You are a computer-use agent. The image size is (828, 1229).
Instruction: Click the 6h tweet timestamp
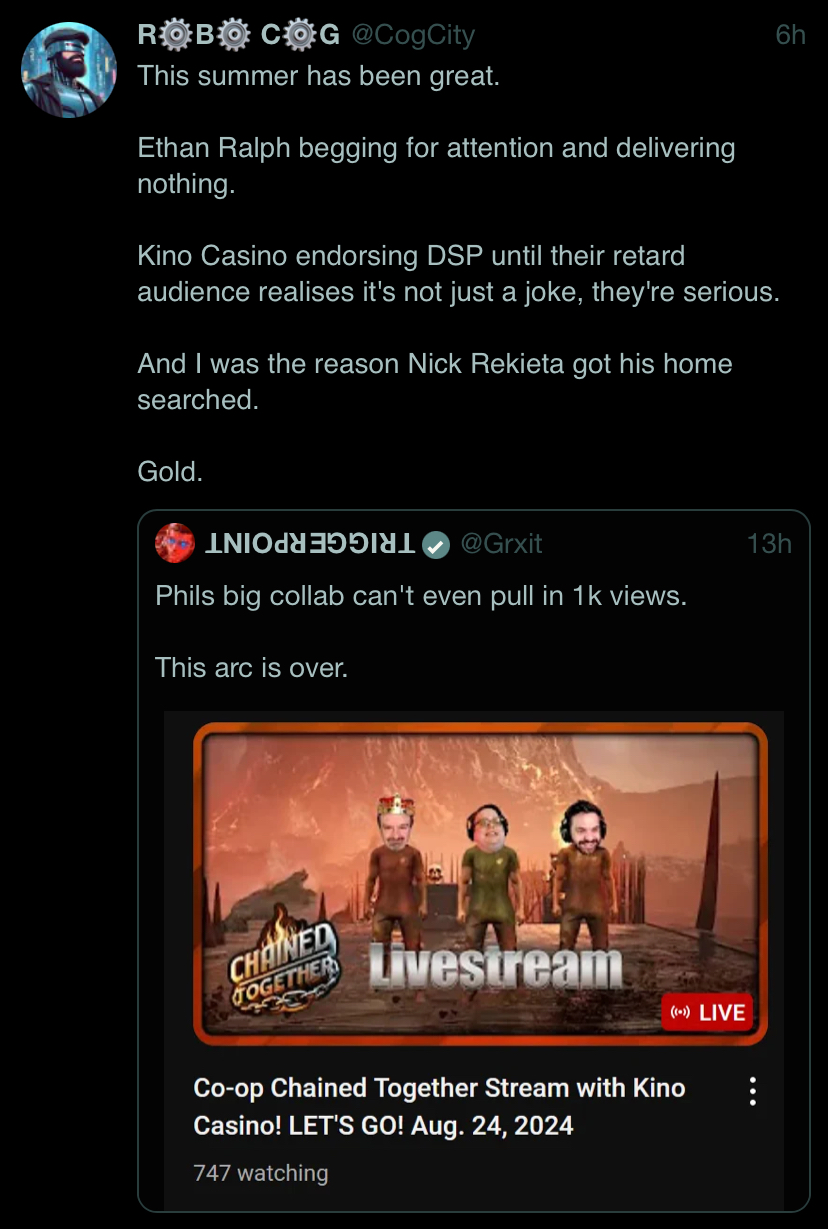coord(790,35)
